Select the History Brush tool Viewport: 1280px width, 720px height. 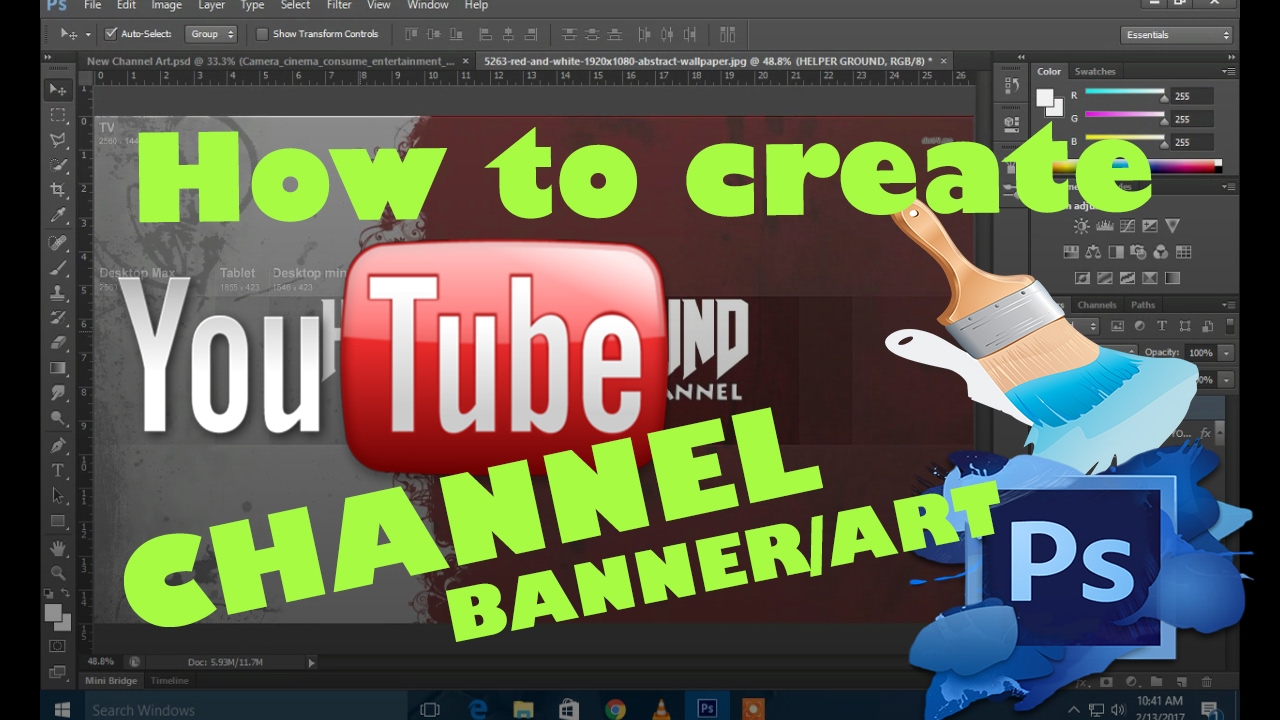[58, 318]
